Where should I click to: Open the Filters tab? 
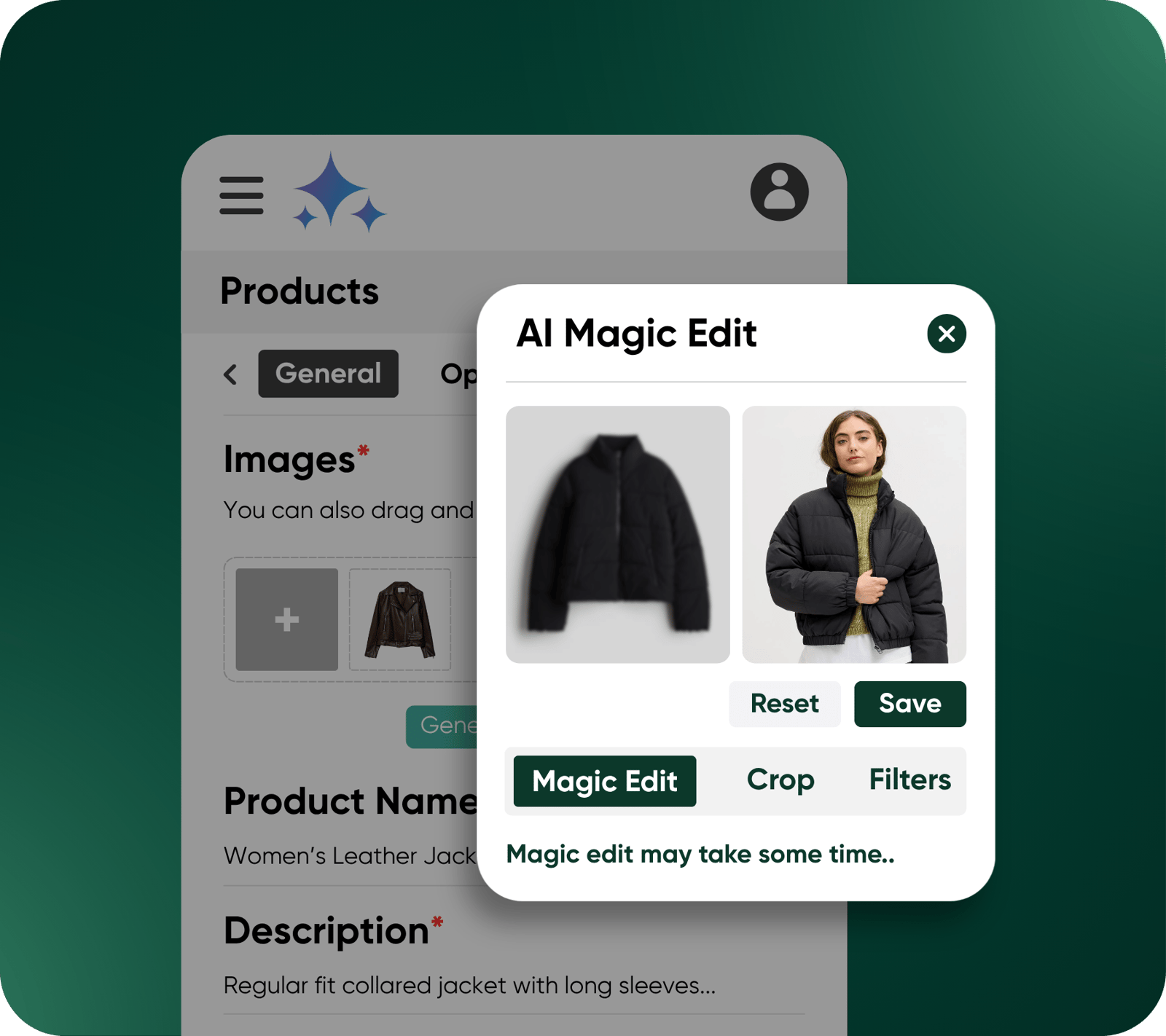tap(909, 780)
